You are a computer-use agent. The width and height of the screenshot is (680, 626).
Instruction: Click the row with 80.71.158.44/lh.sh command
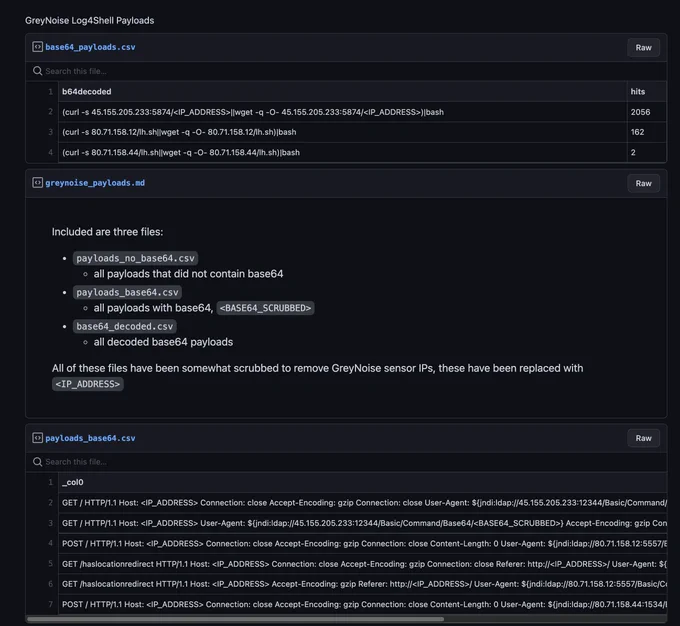[x=343, y=152]
